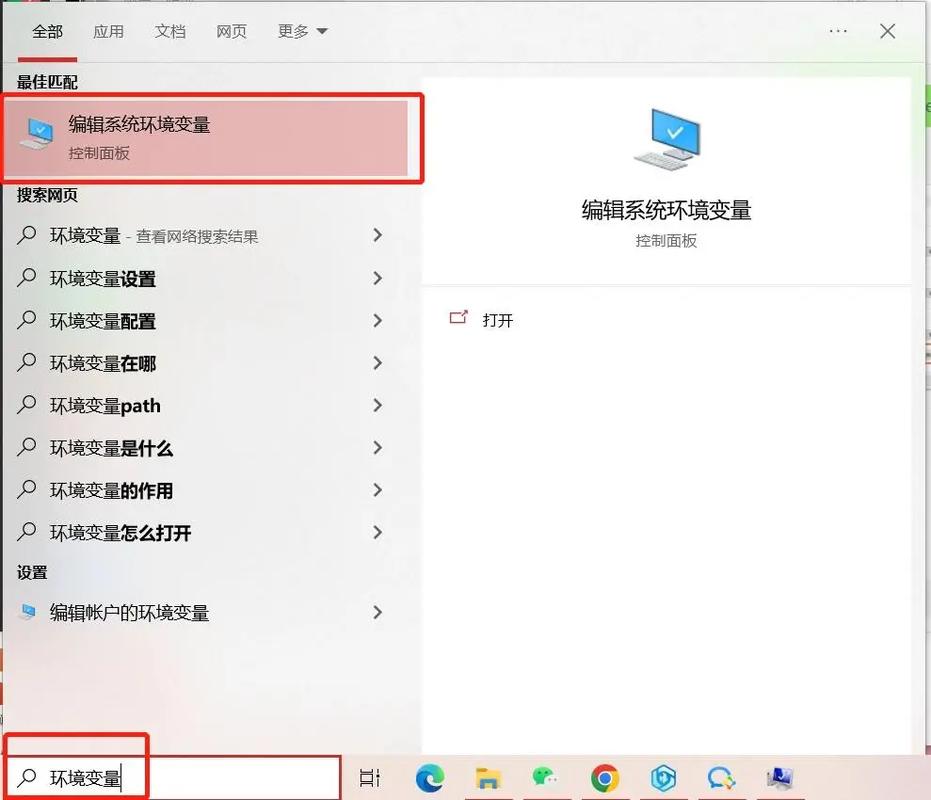Switch to the 文档 tab
The width and height of the screenshot is (931, 800).
(170, 31)
